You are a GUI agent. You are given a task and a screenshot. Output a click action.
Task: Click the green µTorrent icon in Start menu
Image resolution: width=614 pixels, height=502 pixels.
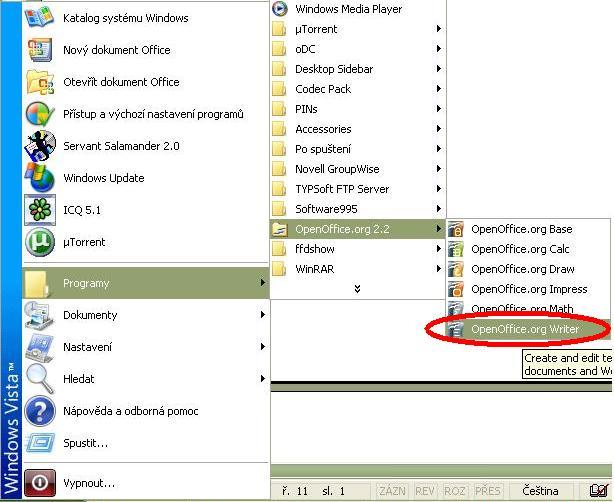pos(40,242)
